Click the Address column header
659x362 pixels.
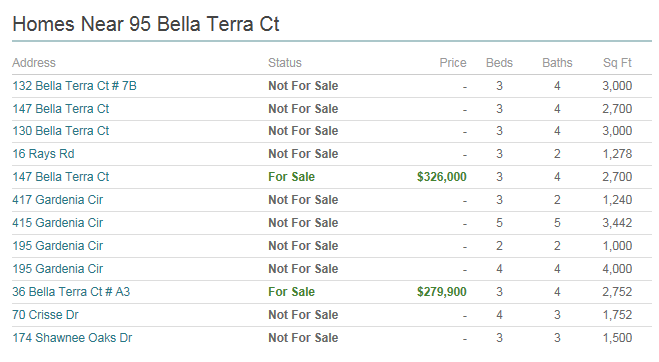34,63
